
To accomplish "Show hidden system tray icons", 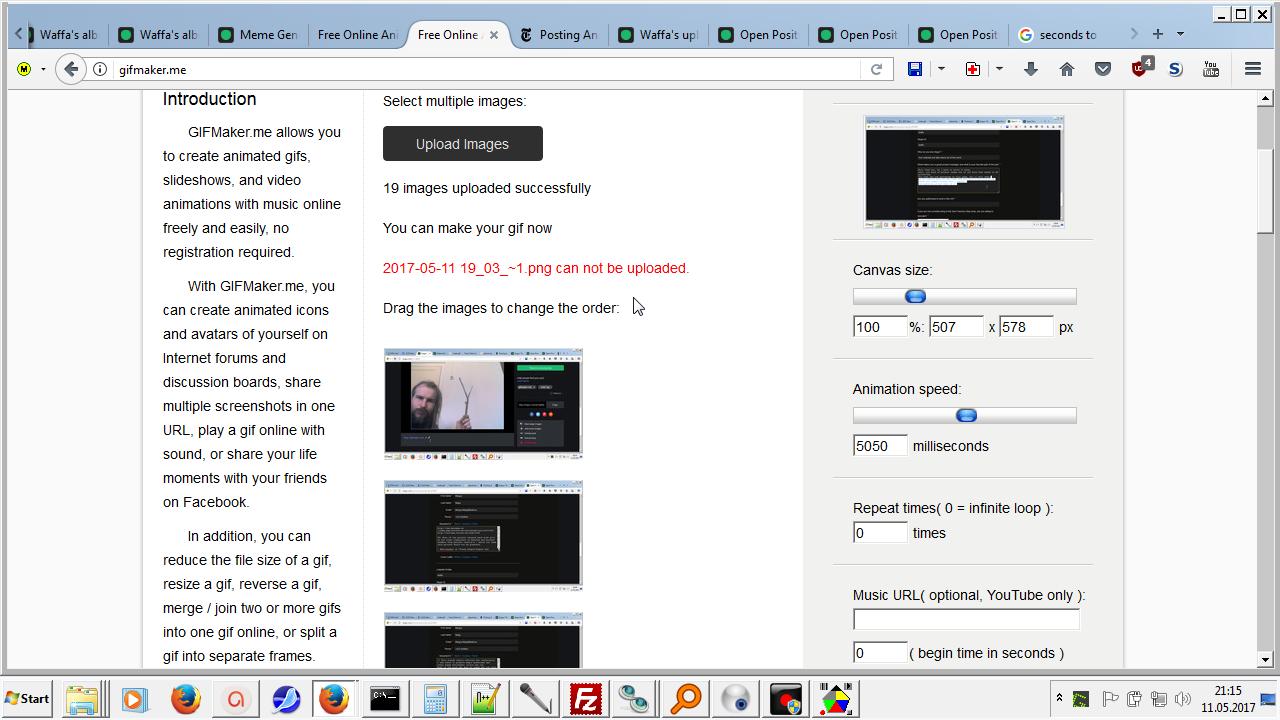I will tap(1059, 697).
